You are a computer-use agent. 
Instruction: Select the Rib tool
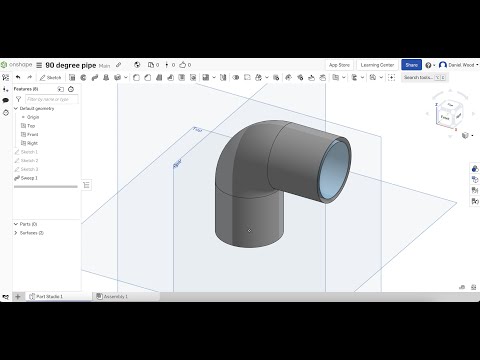point(170,77)
